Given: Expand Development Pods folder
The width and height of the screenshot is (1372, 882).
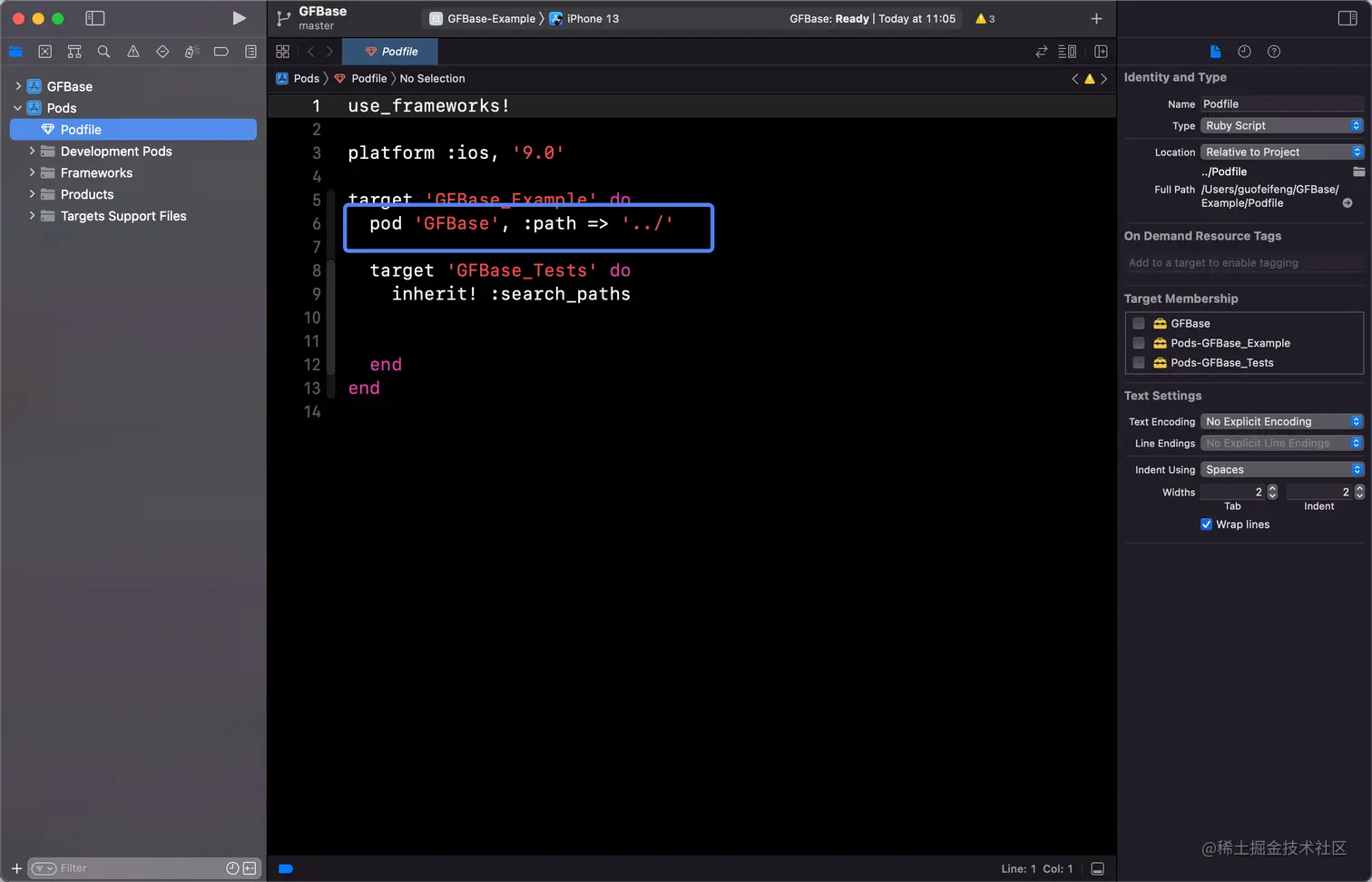Looking at the screenshot, I should point(32,151).
